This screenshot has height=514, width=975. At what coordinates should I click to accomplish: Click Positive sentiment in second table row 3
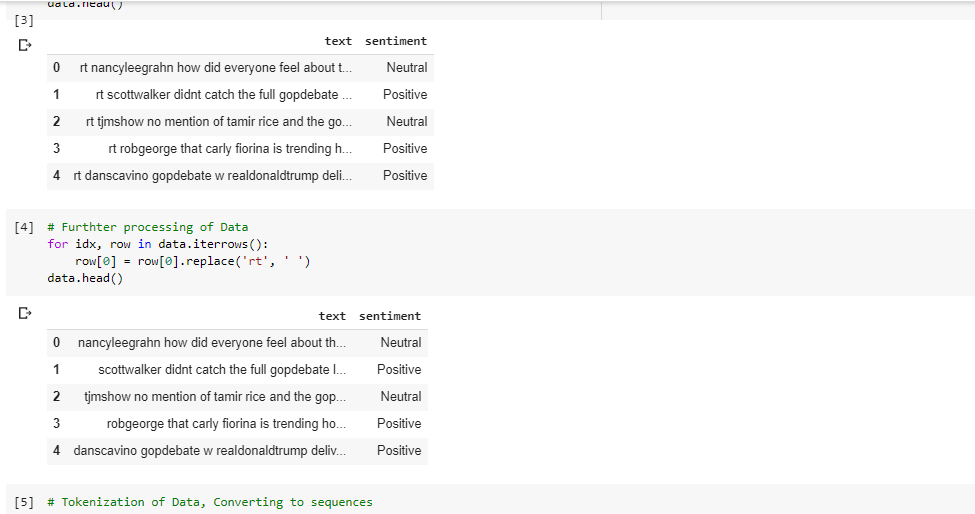pyautogui.click(x=399, y=424)
